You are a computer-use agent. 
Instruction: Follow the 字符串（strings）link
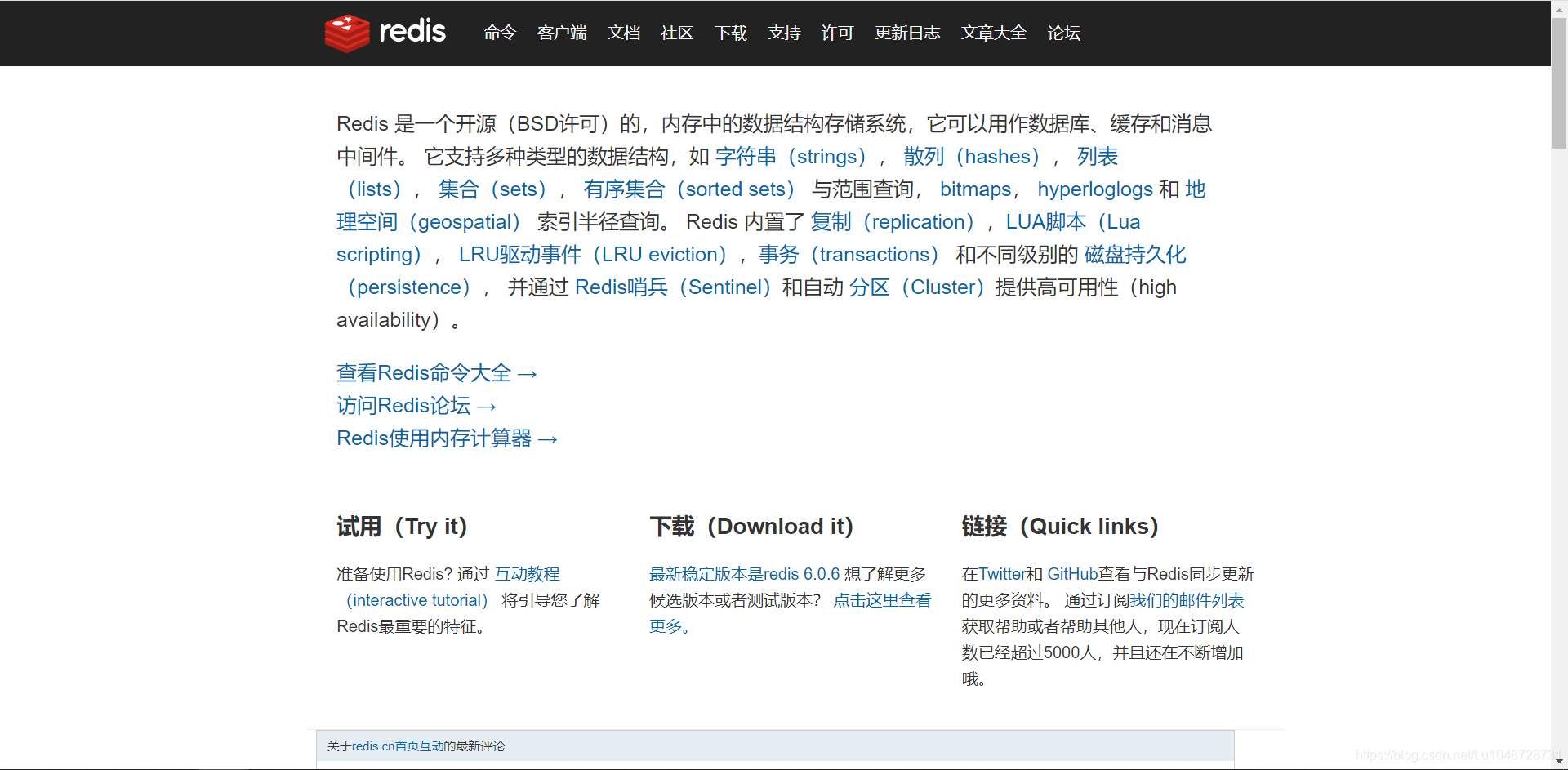(791, 156)
